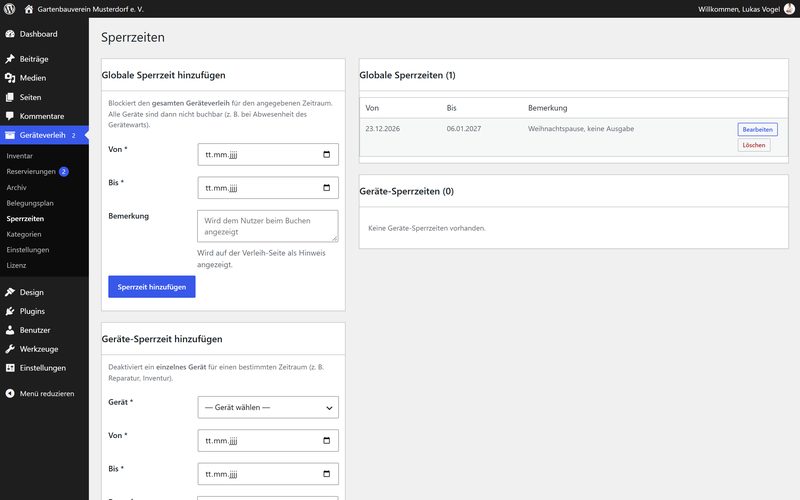Viewport: 800px width, 500px height.
Task: Open the Gartenbauverein Musterdorf e. V. site link
Action: (x=90, y=9)
